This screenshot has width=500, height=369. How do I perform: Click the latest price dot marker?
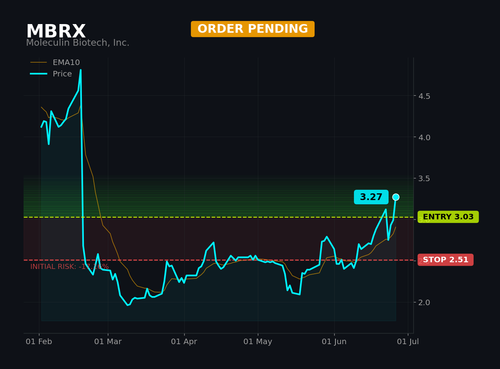(396, 197)
